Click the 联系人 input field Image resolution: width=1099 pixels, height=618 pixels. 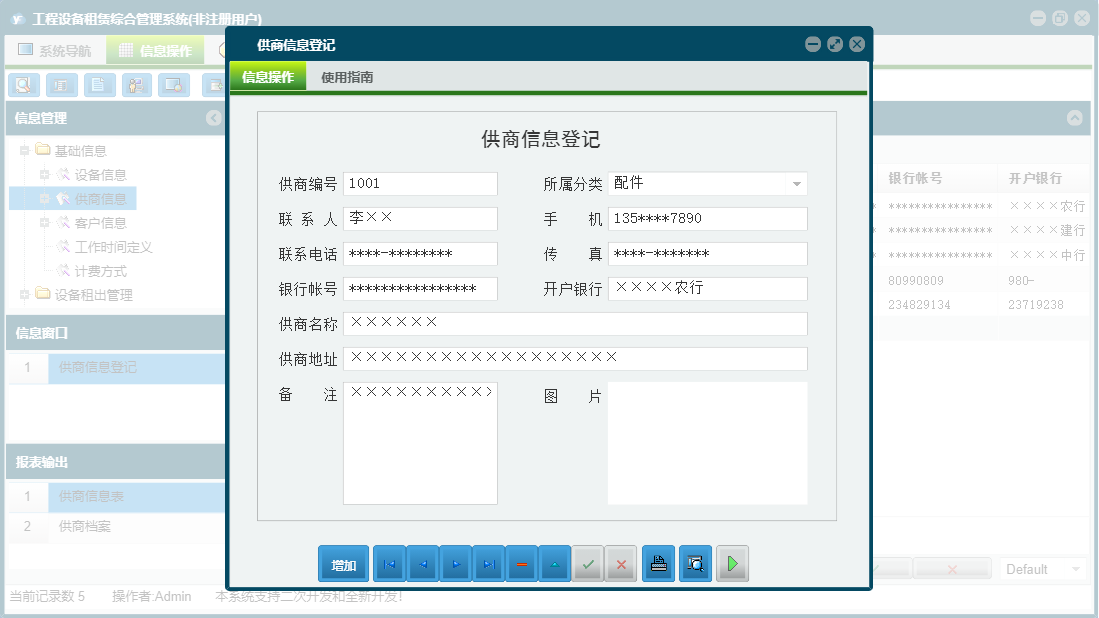(421, 219)
